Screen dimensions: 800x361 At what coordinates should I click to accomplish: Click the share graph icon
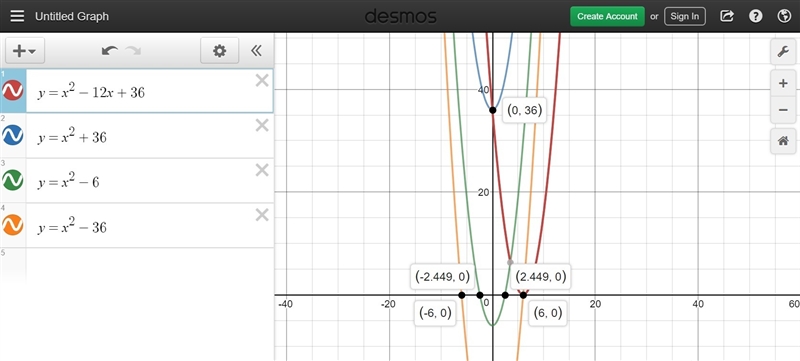tap(727, 16)
